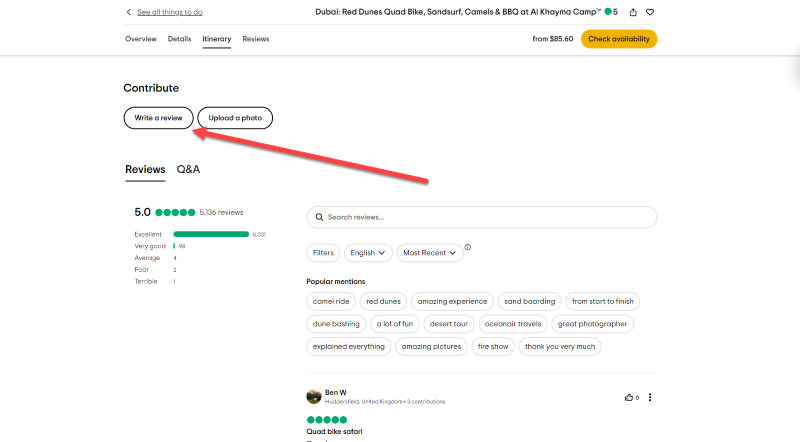This screenshot has height=442, width=800.
Task: Click the tour title in the header
Action: pos(458,12)
